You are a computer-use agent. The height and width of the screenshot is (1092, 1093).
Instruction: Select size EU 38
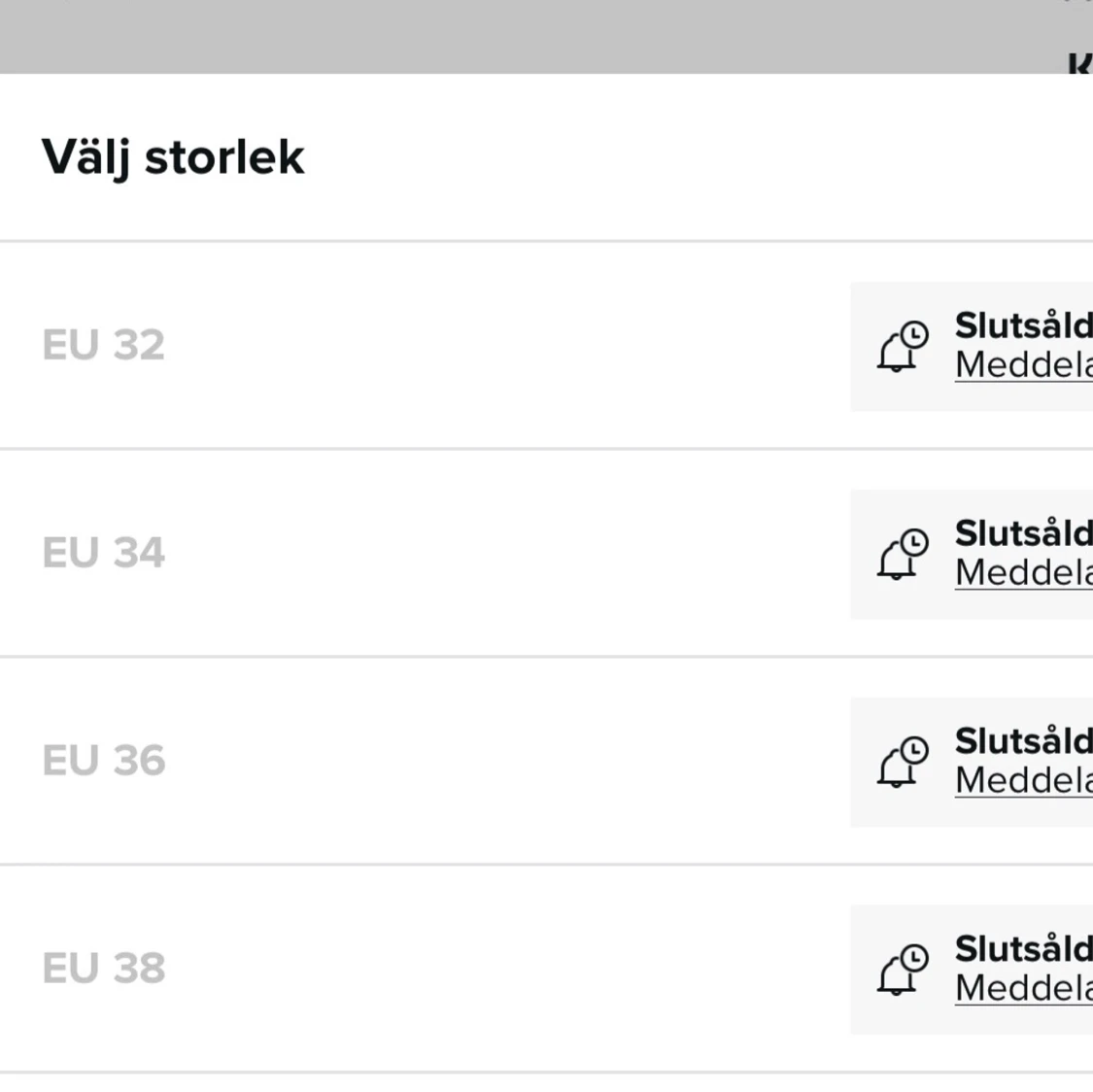click(104, 969)
